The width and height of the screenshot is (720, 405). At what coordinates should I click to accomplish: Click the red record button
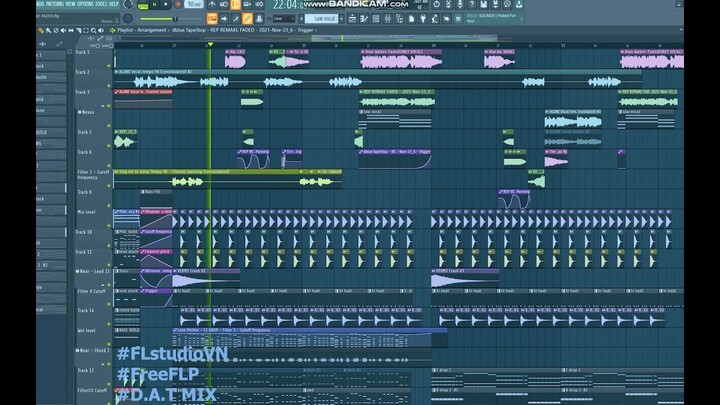(x=178, y=4)
